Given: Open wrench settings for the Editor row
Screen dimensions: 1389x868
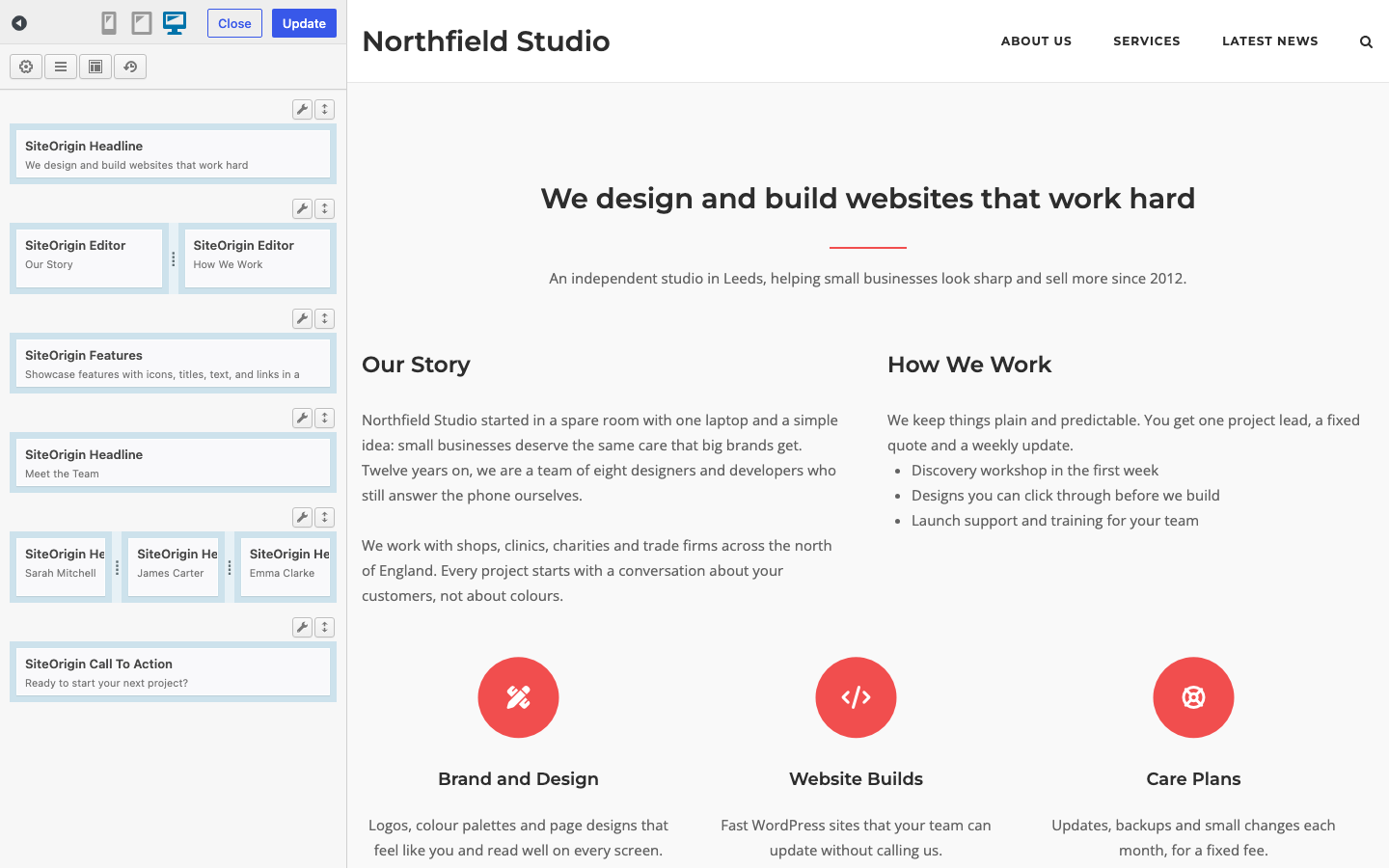Looking at the screenshot, I should click(x=302, y=208).
